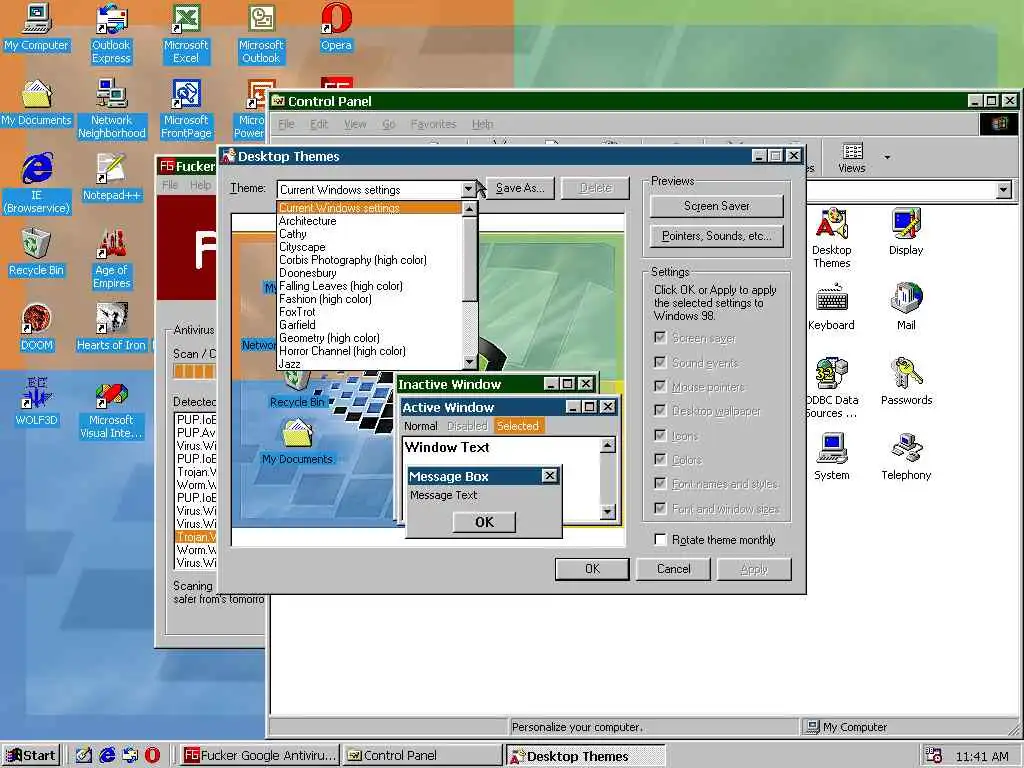Switch to Control Panel taskbar button
1024x768 pixels.
(423, 756)
